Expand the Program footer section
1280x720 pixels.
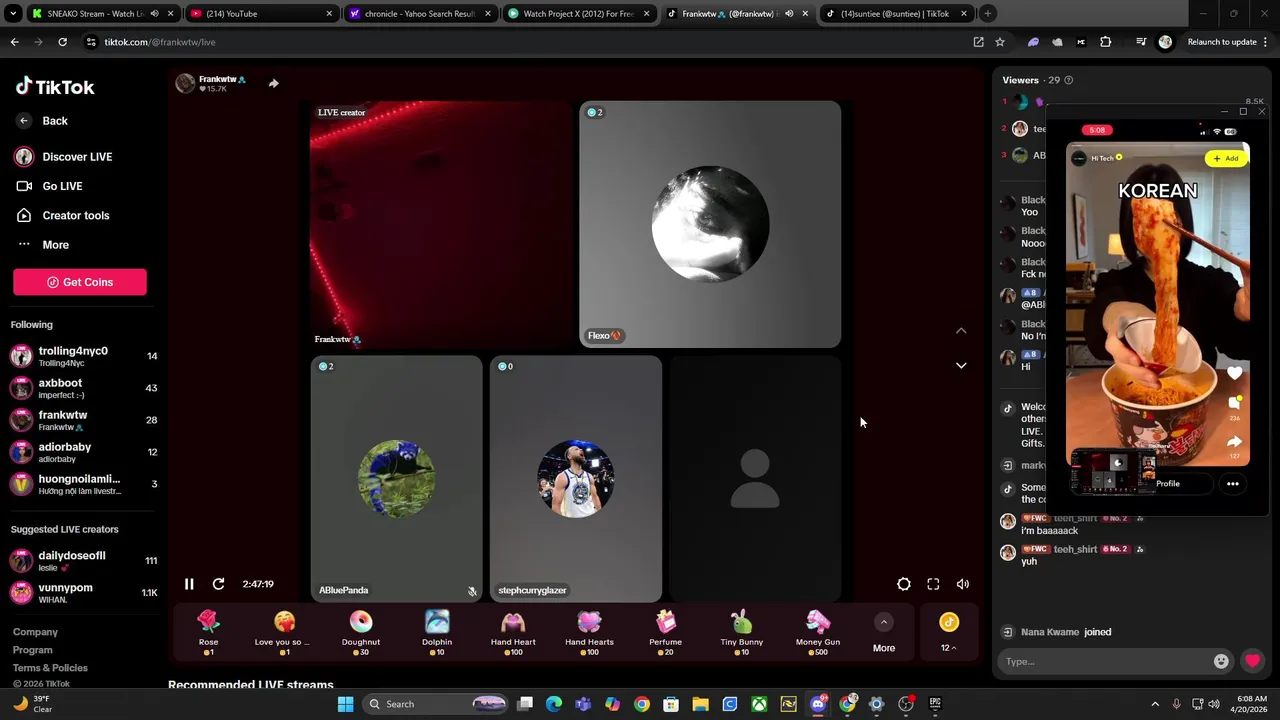[33, 650]
